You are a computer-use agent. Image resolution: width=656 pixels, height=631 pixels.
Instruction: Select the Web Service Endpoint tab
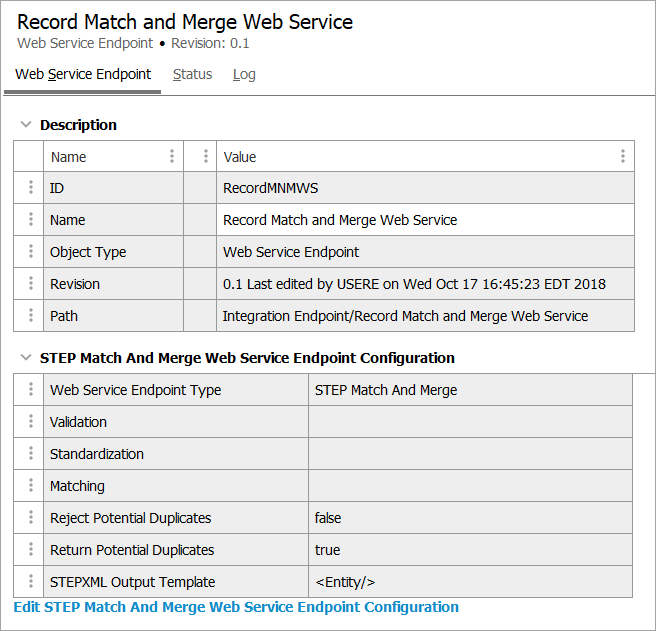click(x=83, y=74)
